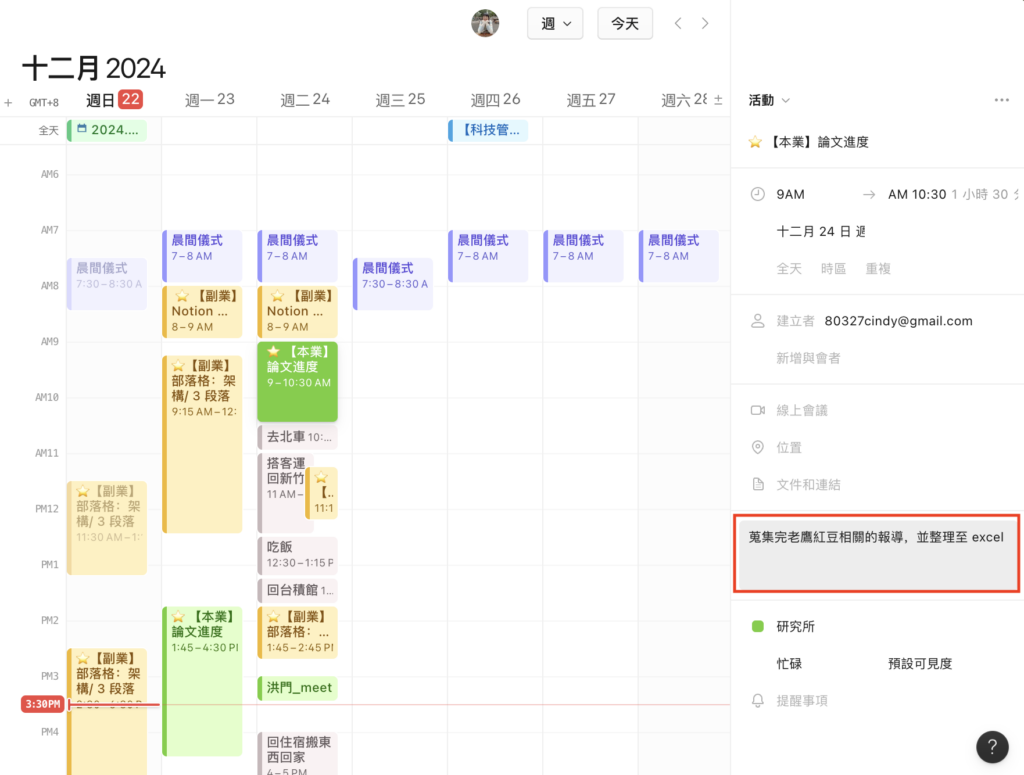
Task: Click the user profile avatar
Action: point(485,23)
